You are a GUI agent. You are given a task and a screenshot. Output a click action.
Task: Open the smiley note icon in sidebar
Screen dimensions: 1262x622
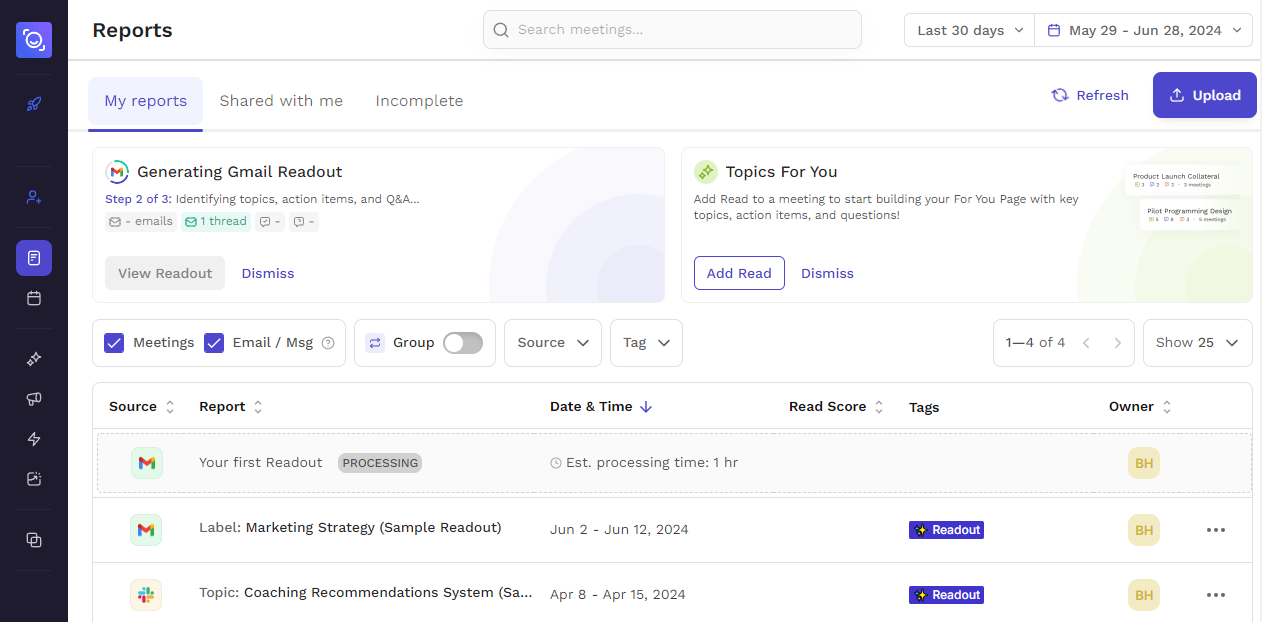(34, 479)
